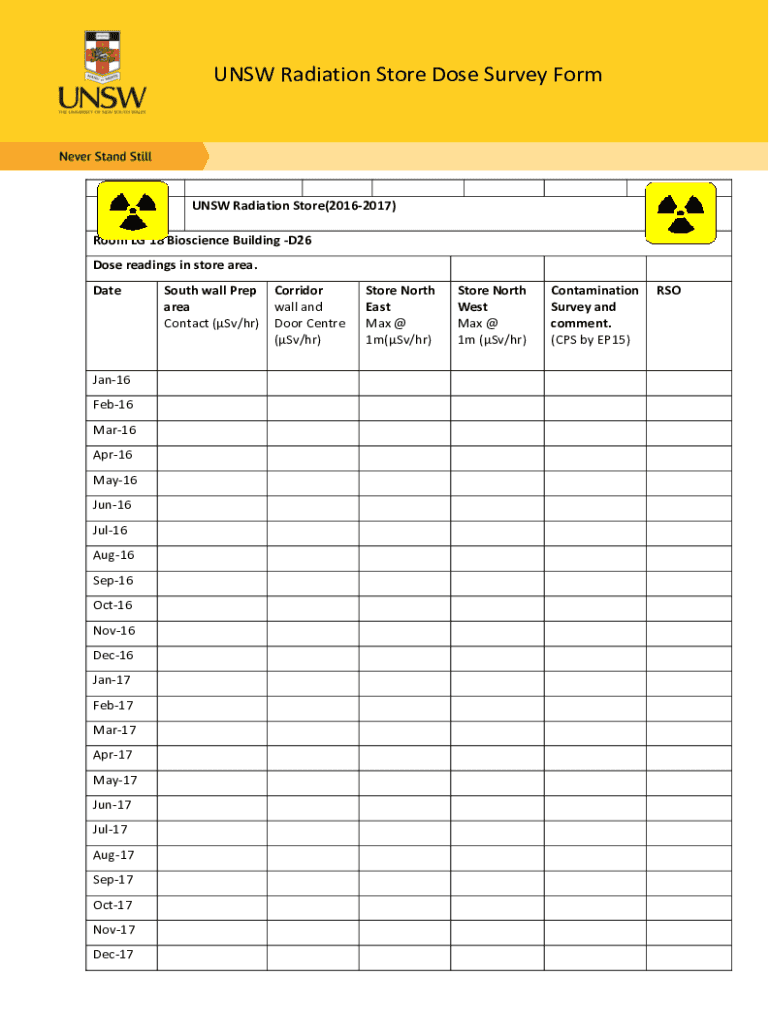Select the Corridor wall cell for Feb-16

(x=312, y=406)
